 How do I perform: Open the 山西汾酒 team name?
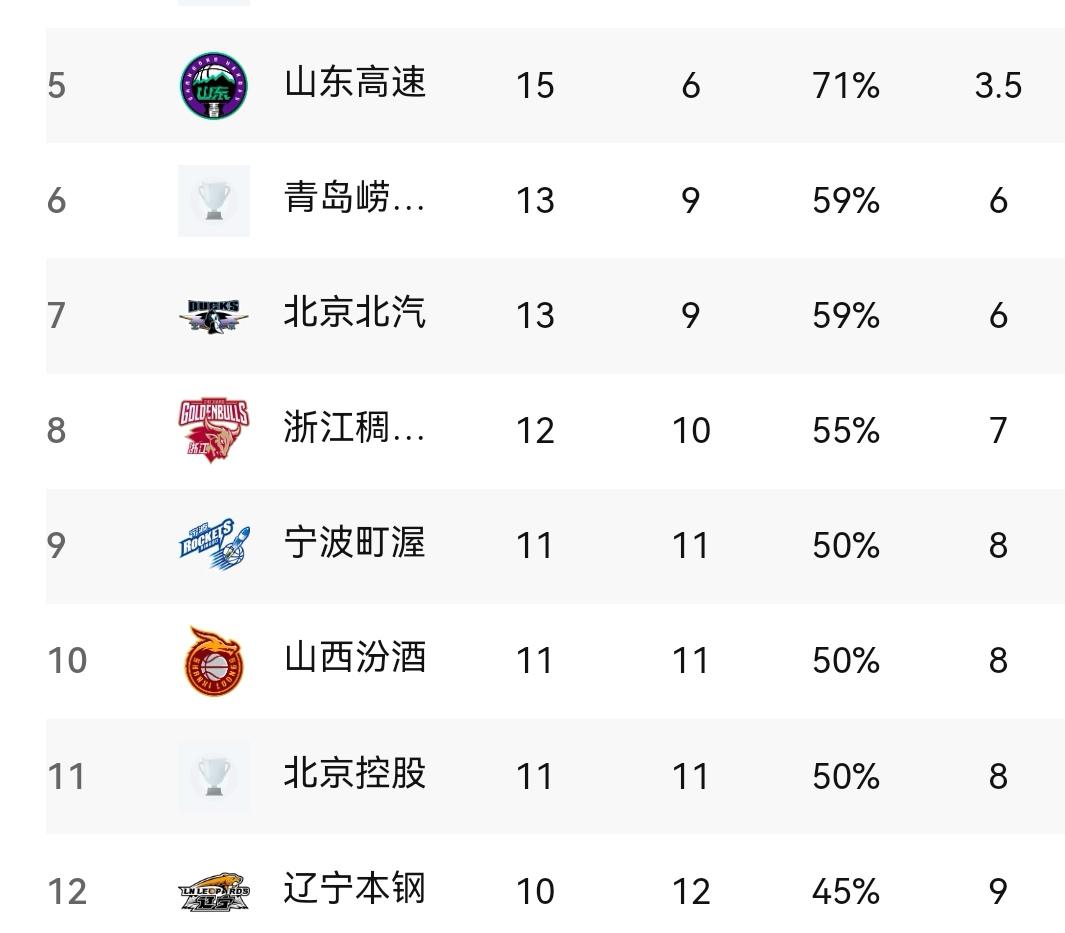pyautogui.click(x=355, y=658)
